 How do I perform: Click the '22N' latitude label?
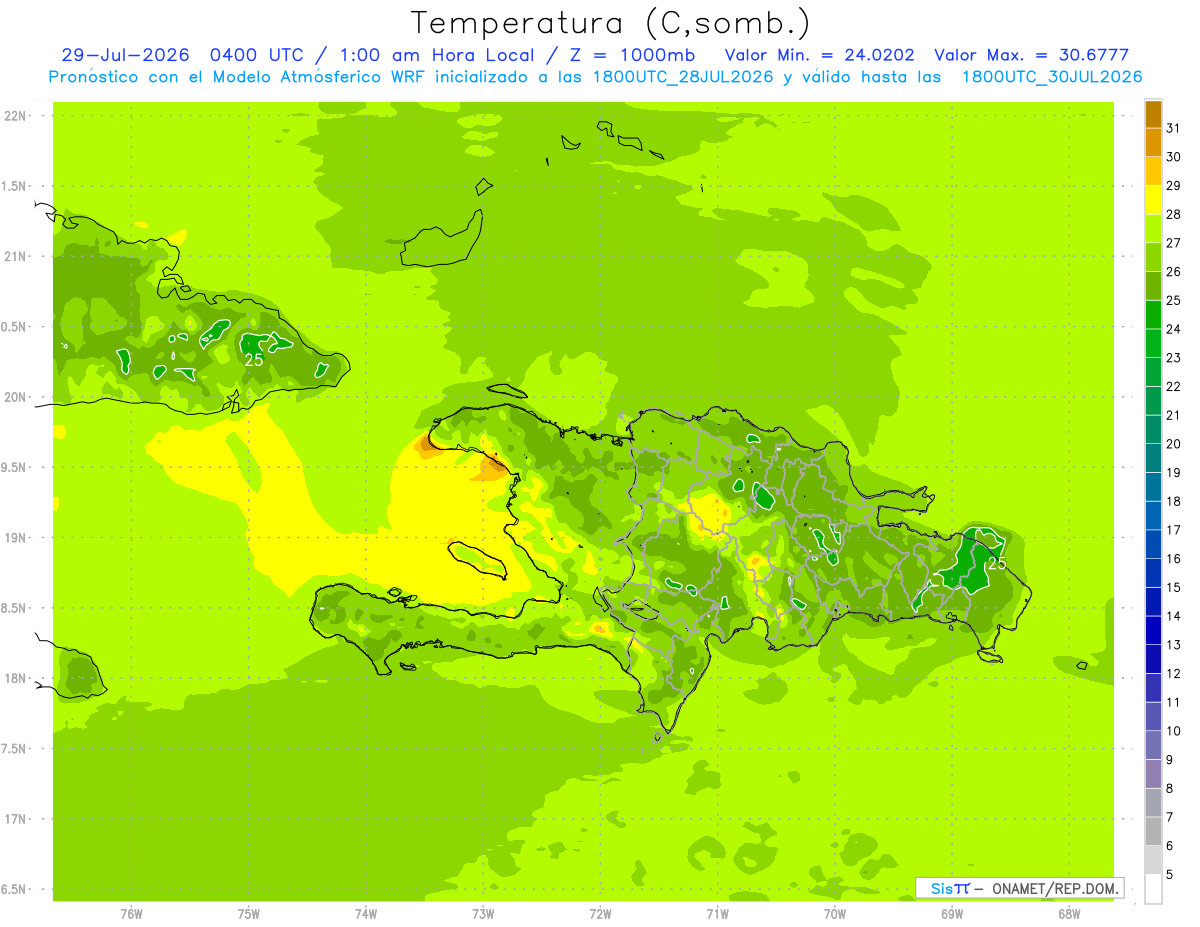[x=14, y=116]
